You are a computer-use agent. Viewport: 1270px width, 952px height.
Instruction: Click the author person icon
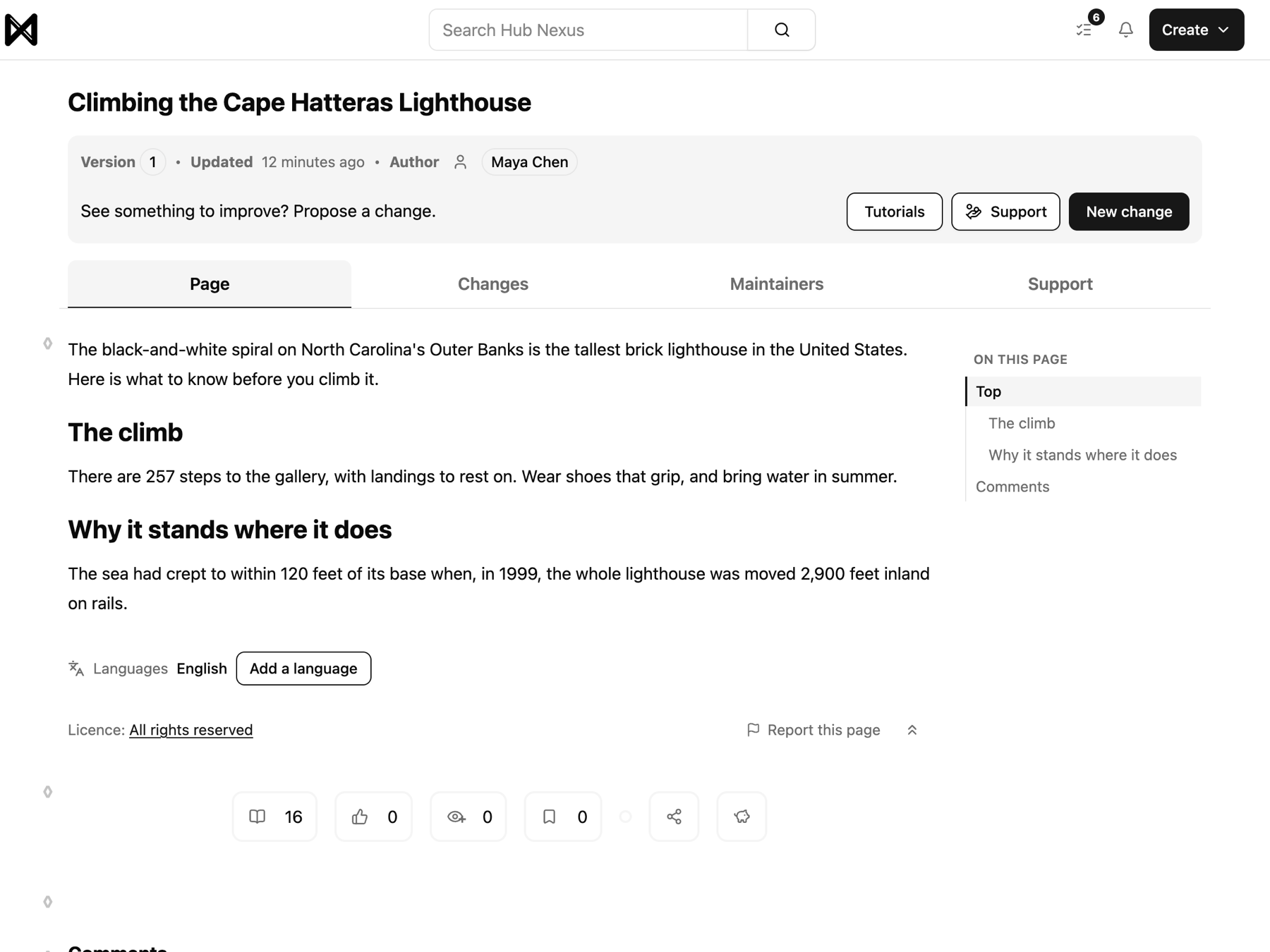click(x=461, y=162)
